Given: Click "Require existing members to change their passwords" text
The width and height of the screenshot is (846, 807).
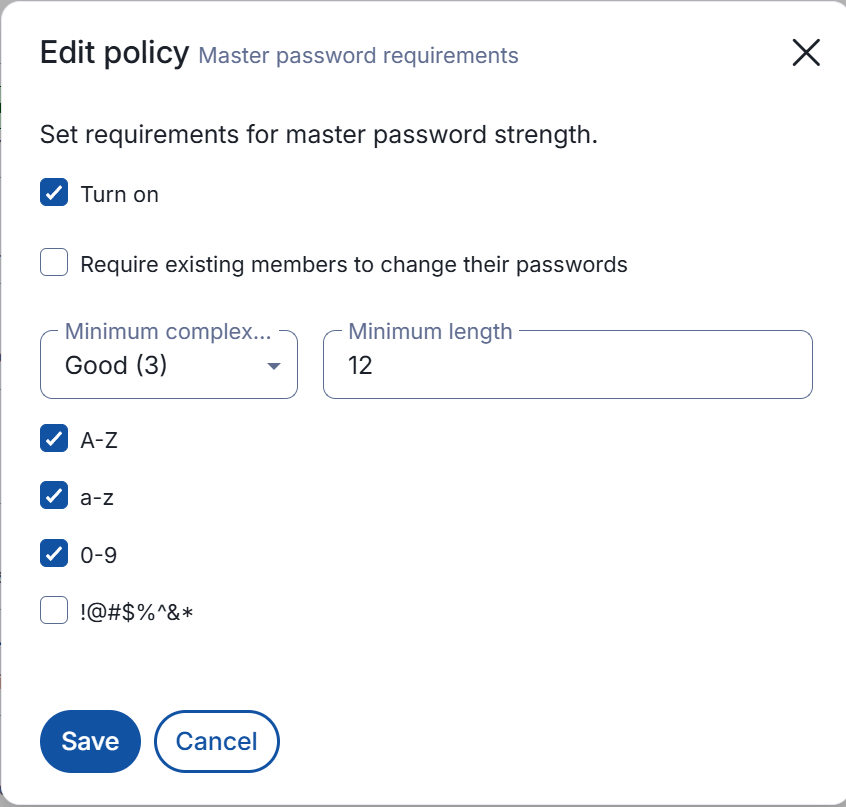Looking at the screenshot, I should tap(354, 265).
